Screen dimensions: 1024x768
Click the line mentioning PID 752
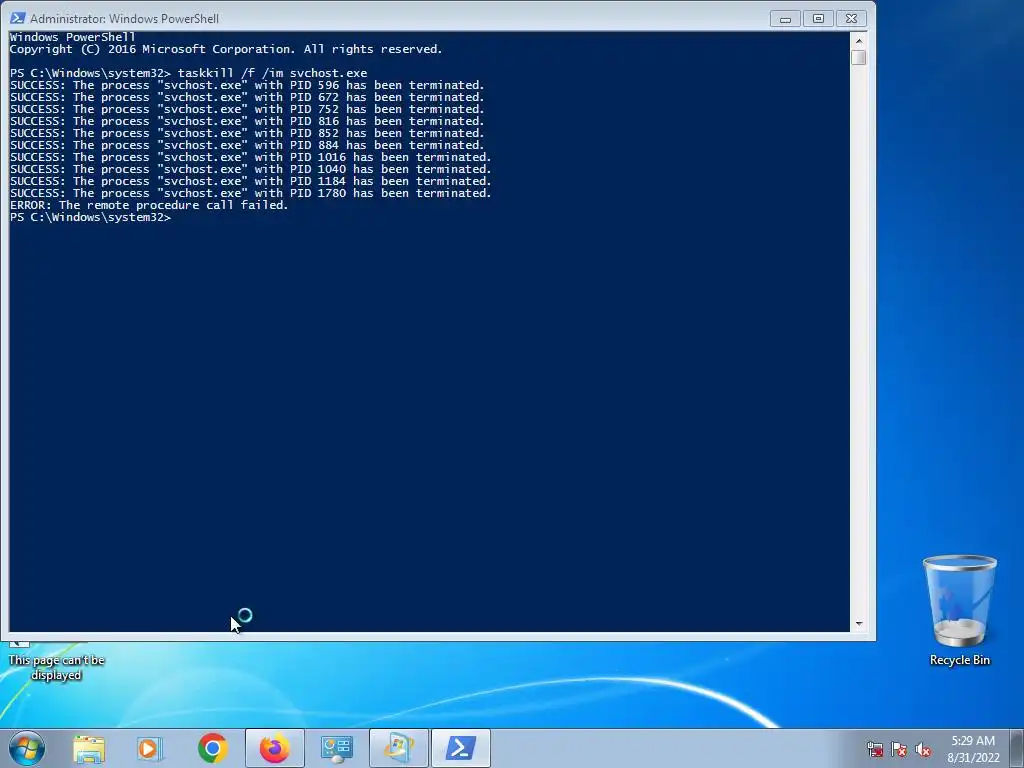tap(247, 109)
